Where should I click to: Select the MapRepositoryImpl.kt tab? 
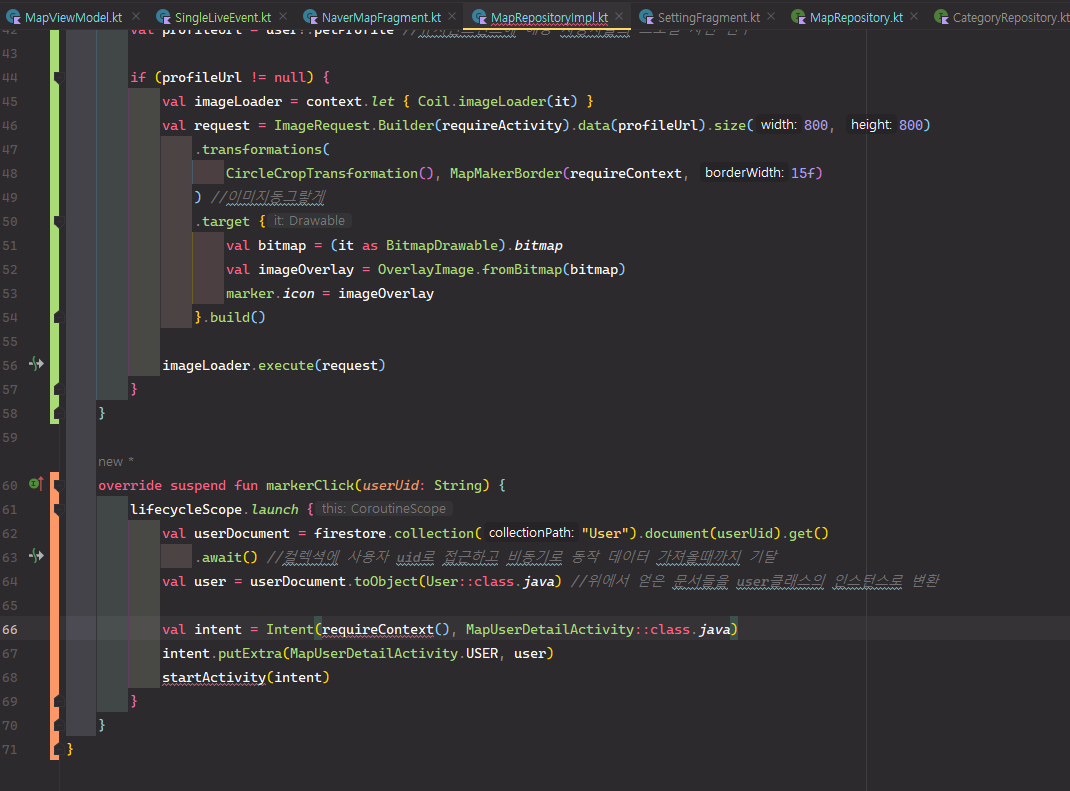pyautogui.click(x=549, y=17)
